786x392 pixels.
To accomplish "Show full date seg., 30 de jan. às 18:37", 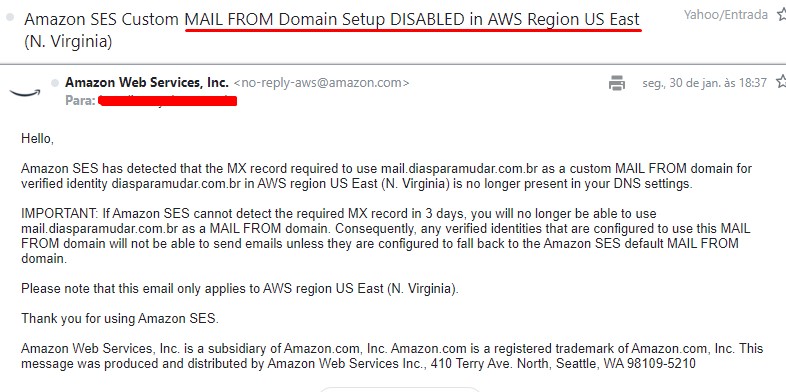I will pyautogui.click(x=704, y=83).
